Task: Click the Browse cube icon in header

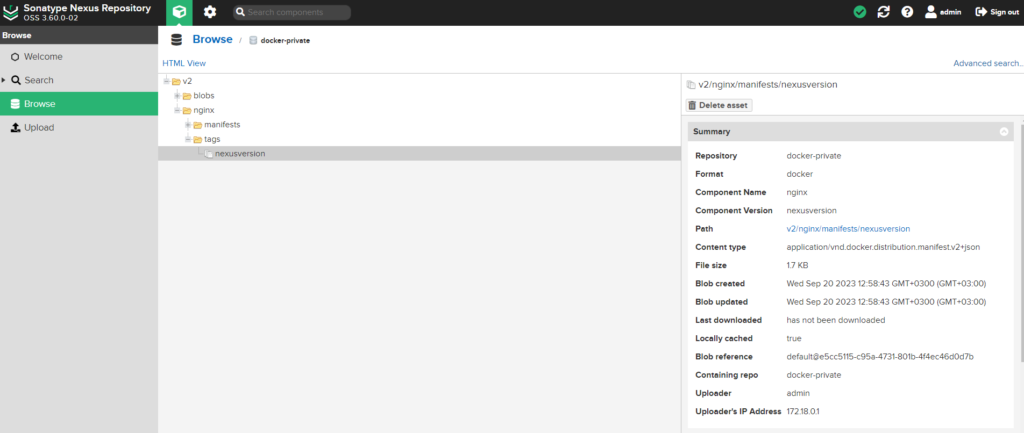Action: [179, 12]
